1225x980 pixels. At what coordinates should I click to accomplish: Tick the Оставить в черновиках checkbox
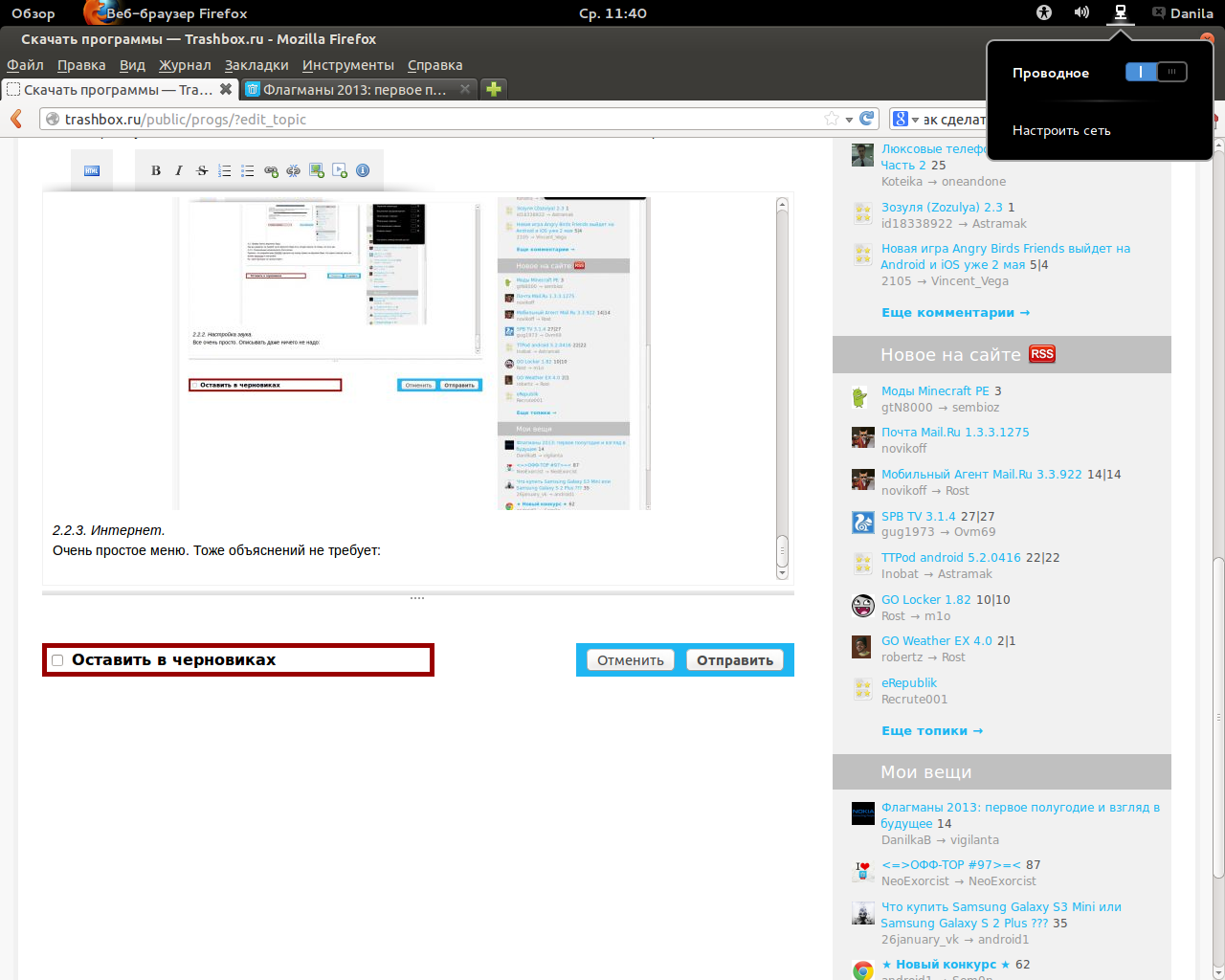57,660
